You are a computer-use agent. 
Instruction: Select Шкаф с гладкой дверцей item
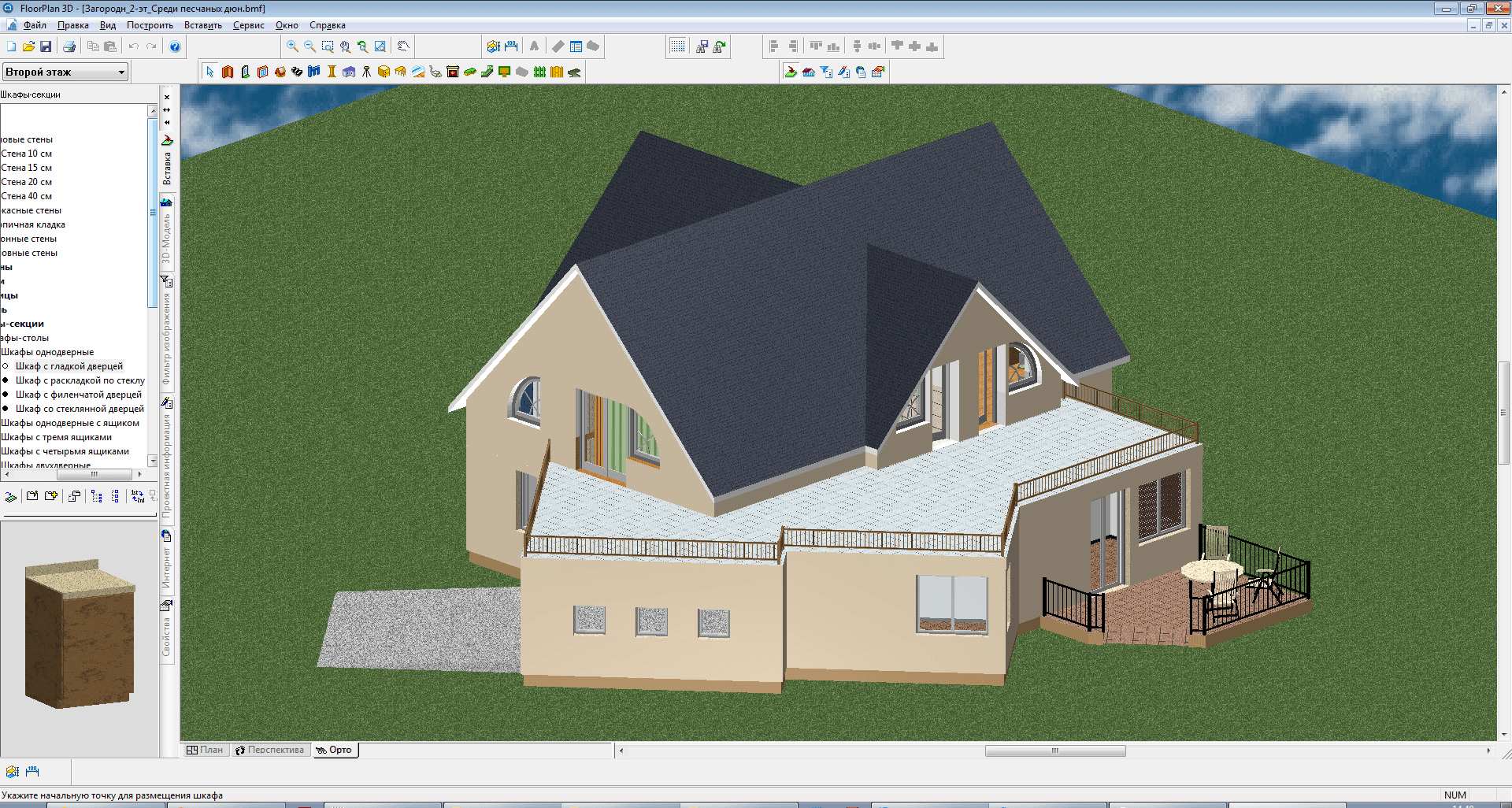(x=69, y=366)
